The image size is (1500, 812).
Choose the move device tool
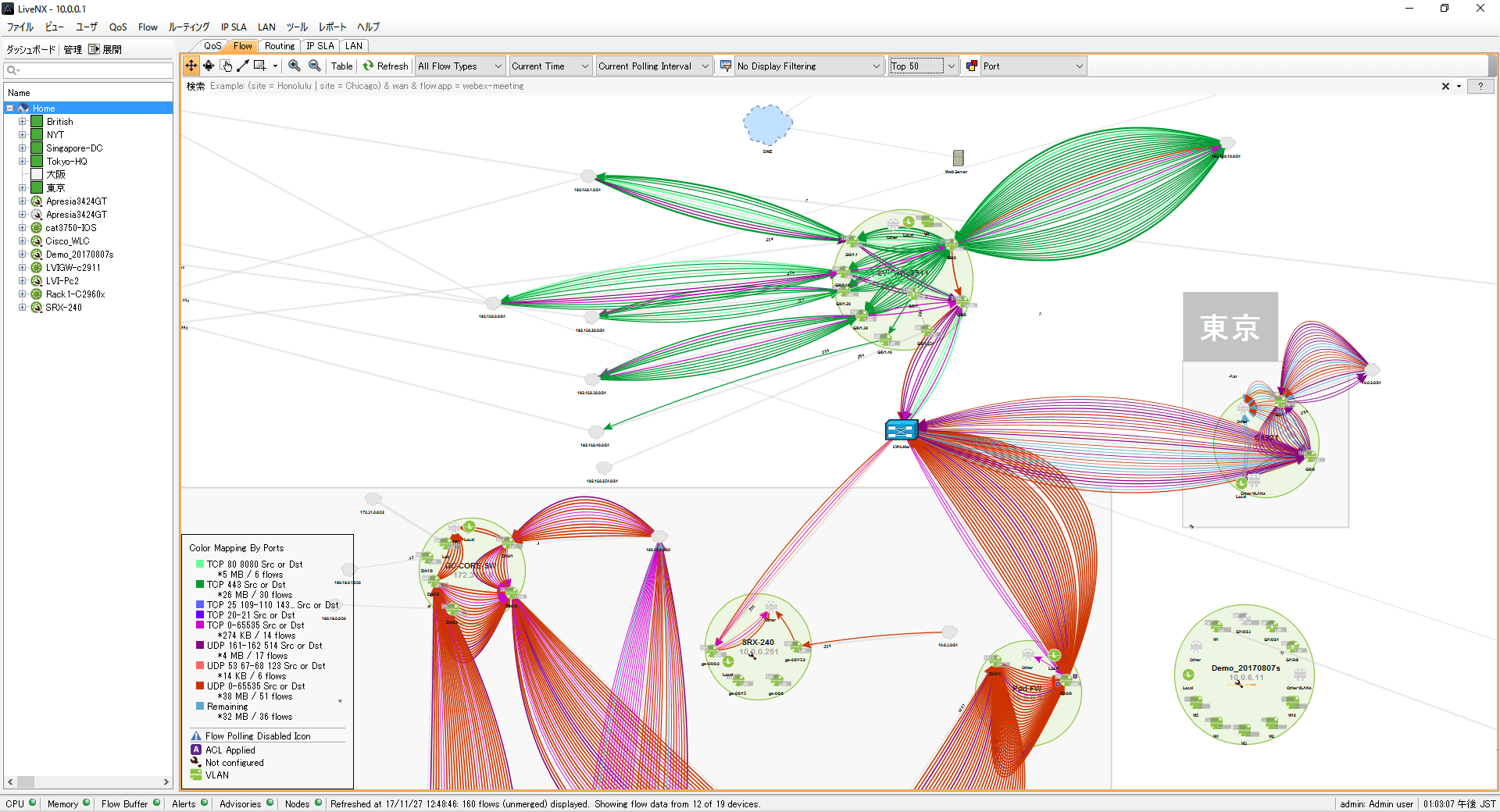point(209,66)
